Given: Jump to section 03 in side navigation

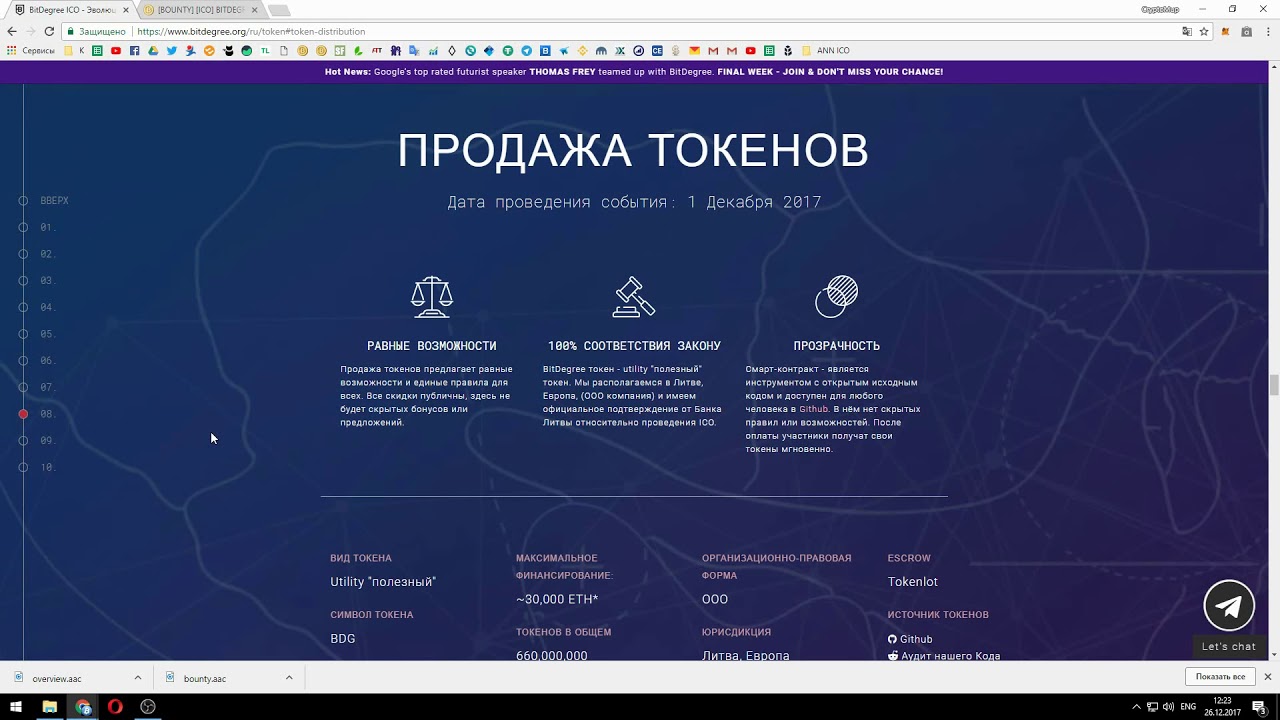Looking at the screenshot, I should pos(37,281).
